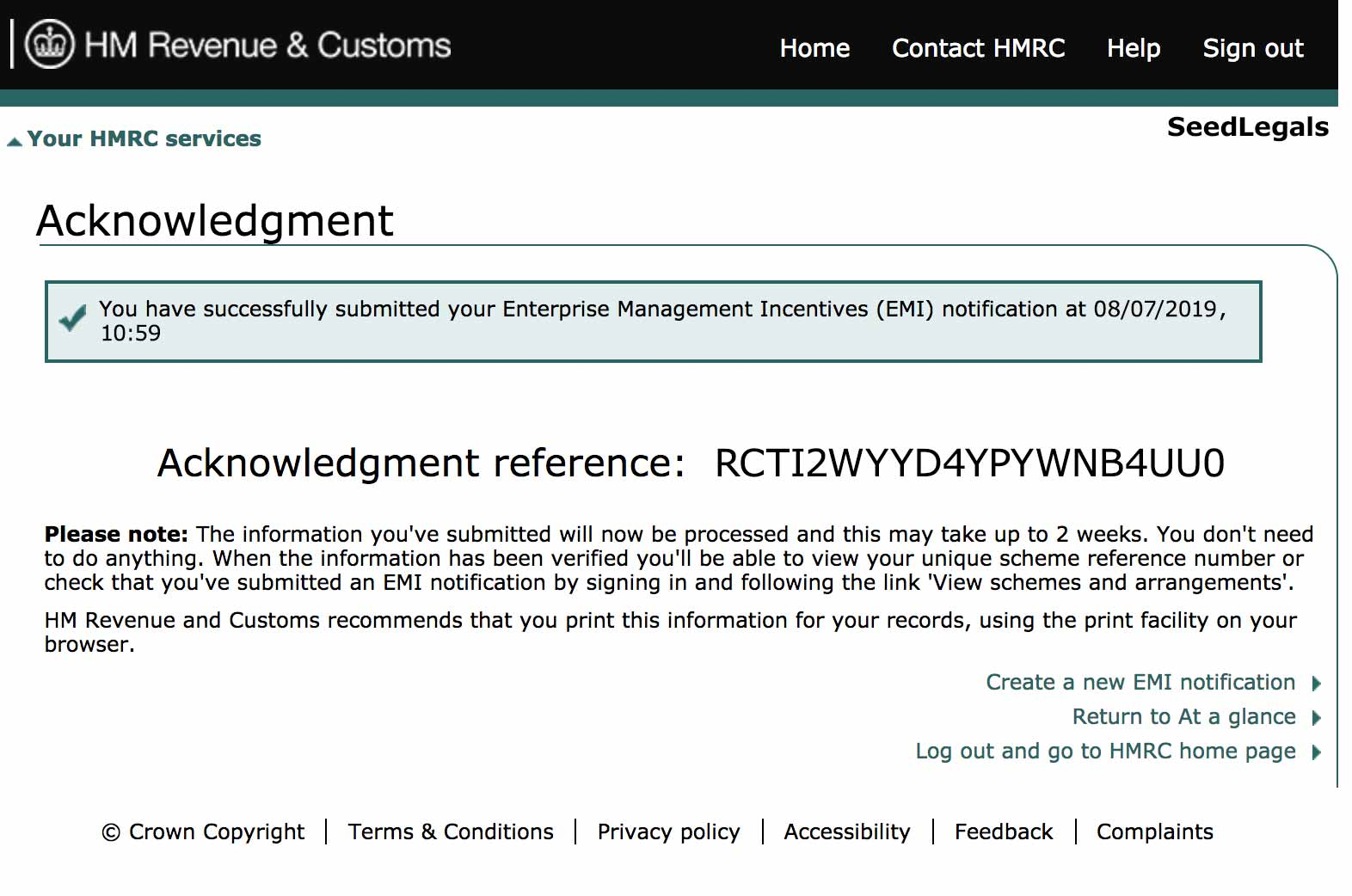Open Contact HMRC from the header

point(978,48)
